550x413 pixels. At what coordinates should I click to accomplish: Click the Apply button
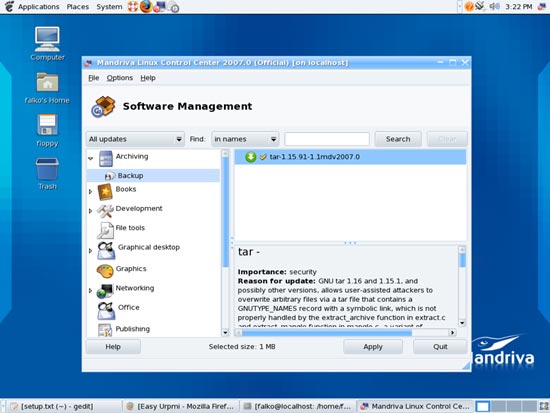tap(373, 347)
